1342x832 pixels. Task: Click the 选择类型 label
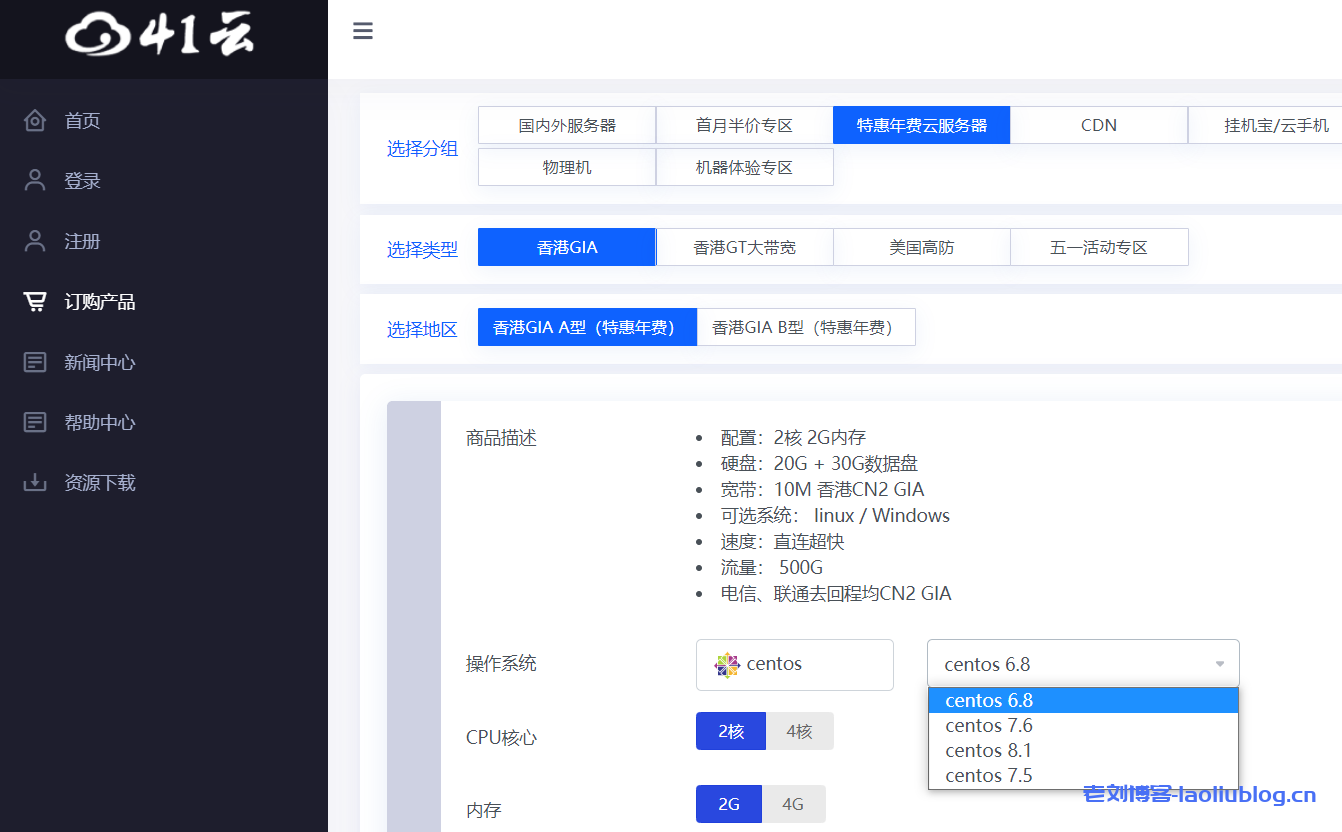(422, 249)
